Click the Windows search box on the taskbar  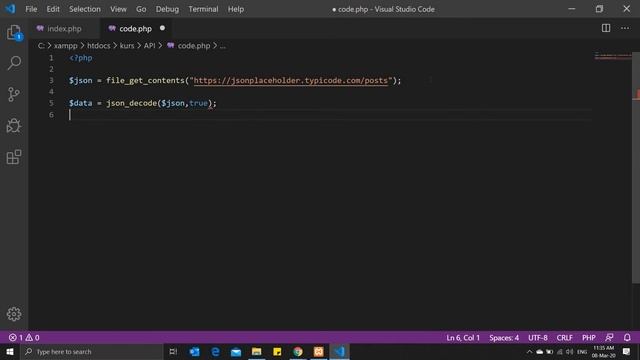pyautogui.click(x=93, y=351)
